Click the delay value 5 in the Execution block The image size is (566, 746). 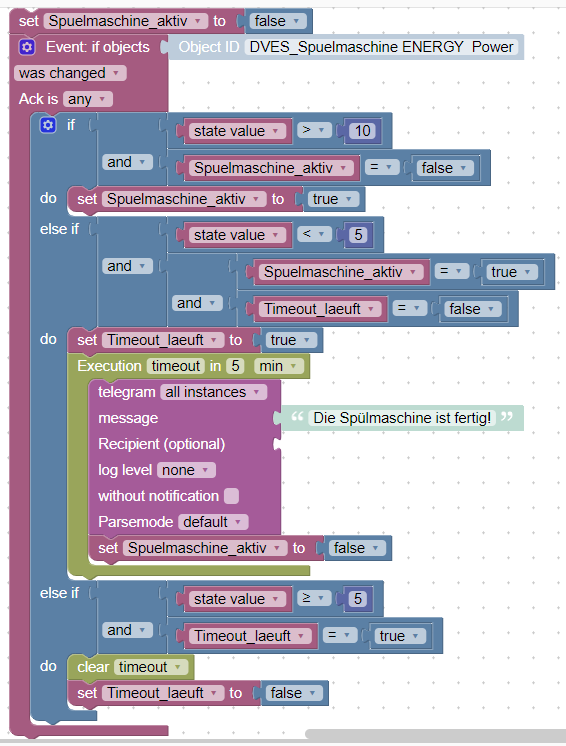[235, 366]
